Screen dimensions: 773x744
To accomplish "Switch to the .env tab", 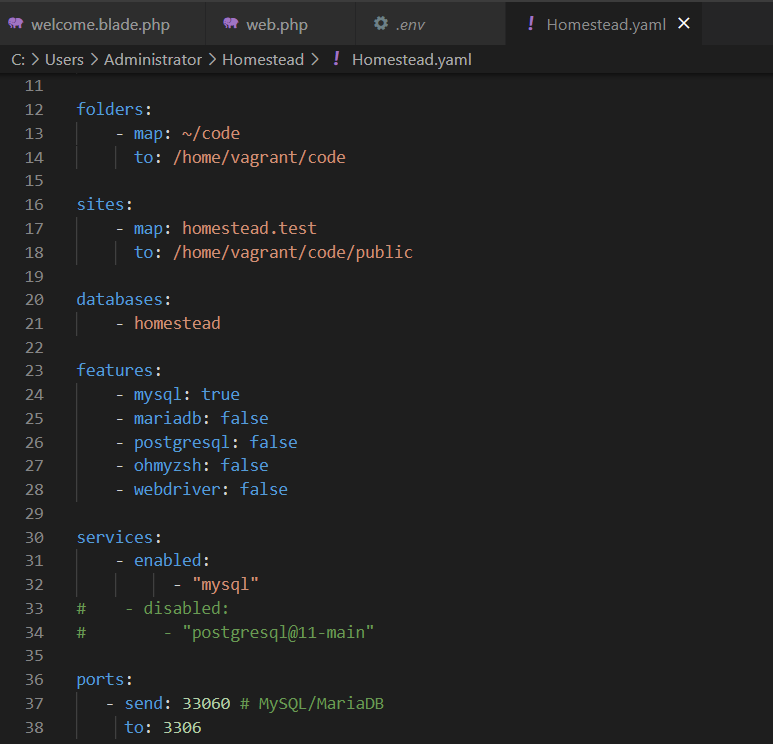I will (x=430, y=24).
